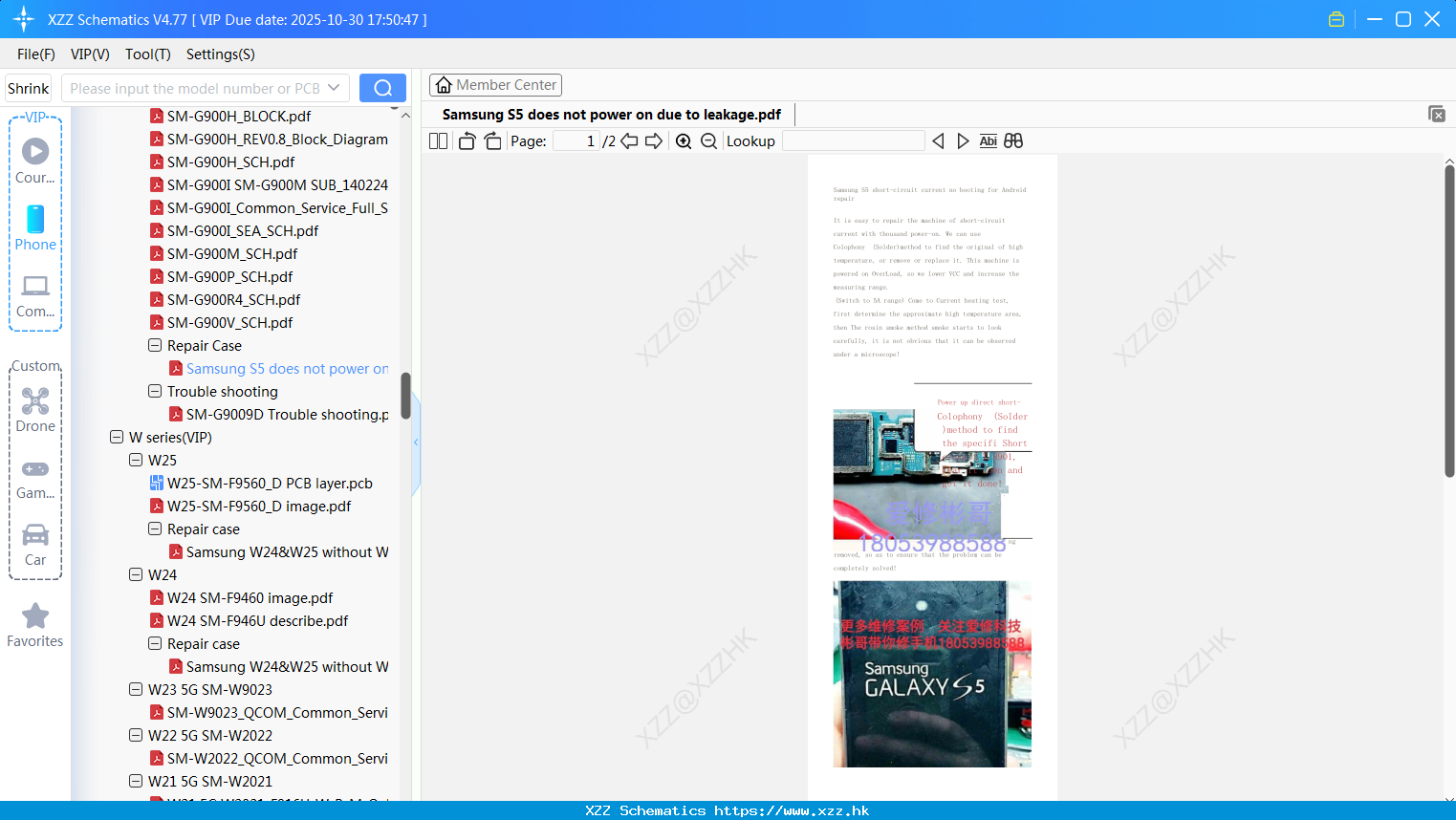Click the PDF viewer vertical scrollbar
The height and width of the screenshot is (820, 1456).
coord(1449,320)
